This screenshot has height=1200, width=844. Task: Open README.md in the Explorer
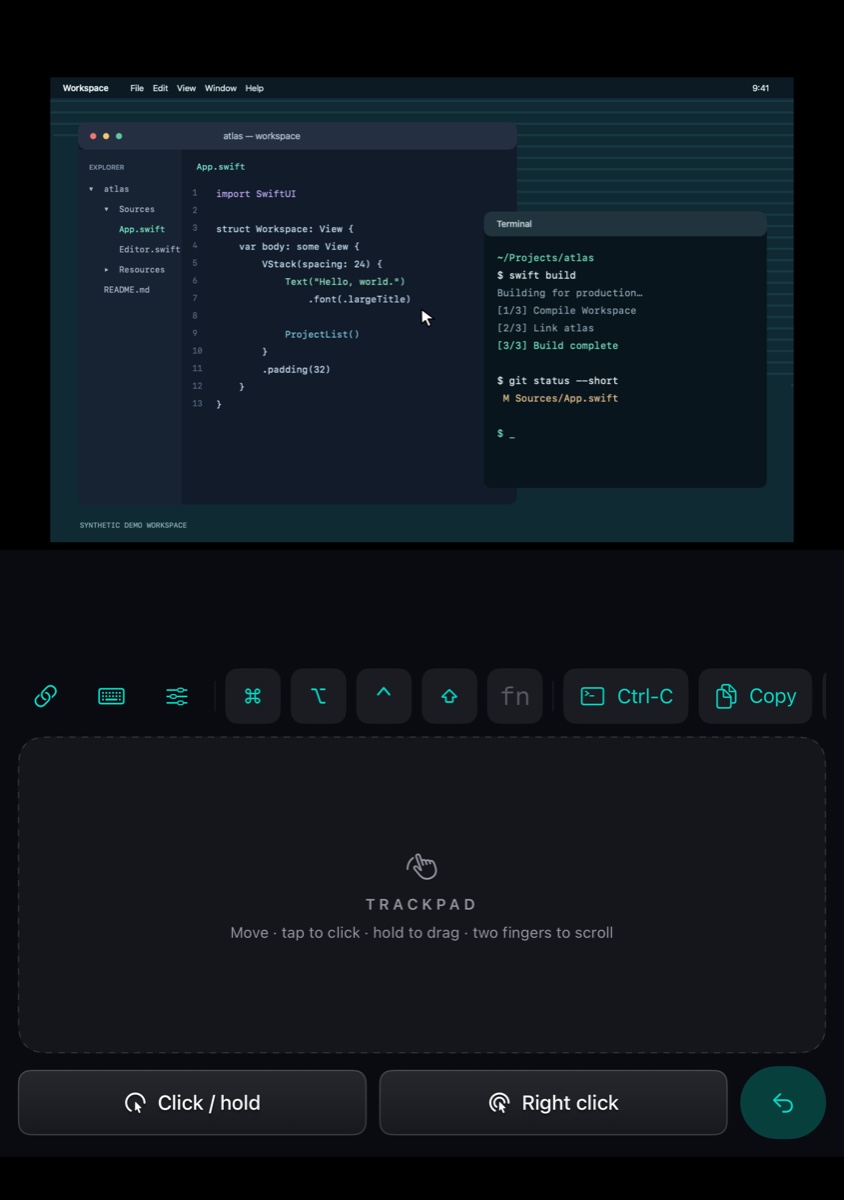[127, 289]
